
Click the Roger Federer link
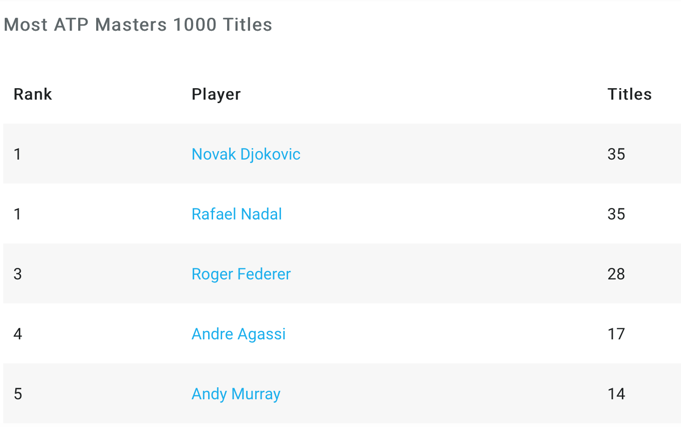240,274
